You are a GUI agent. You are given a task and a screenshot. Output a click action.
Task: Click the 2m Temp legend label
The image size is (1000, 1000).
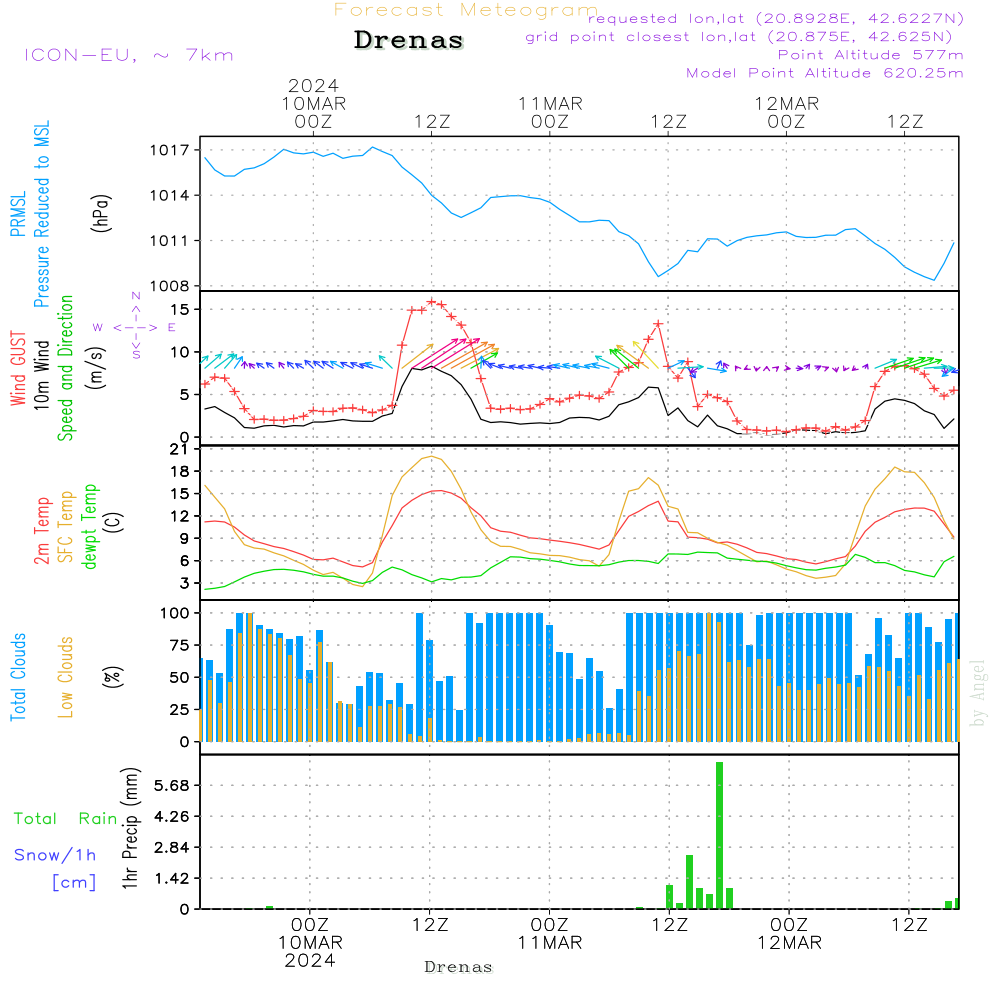(43, 530)
